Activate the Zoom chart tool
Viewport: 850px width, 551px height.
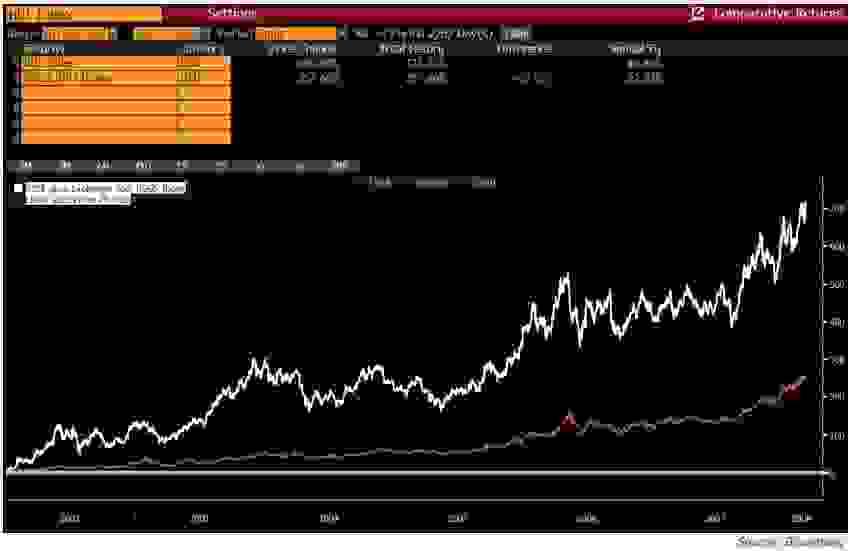tap(484, 183)
